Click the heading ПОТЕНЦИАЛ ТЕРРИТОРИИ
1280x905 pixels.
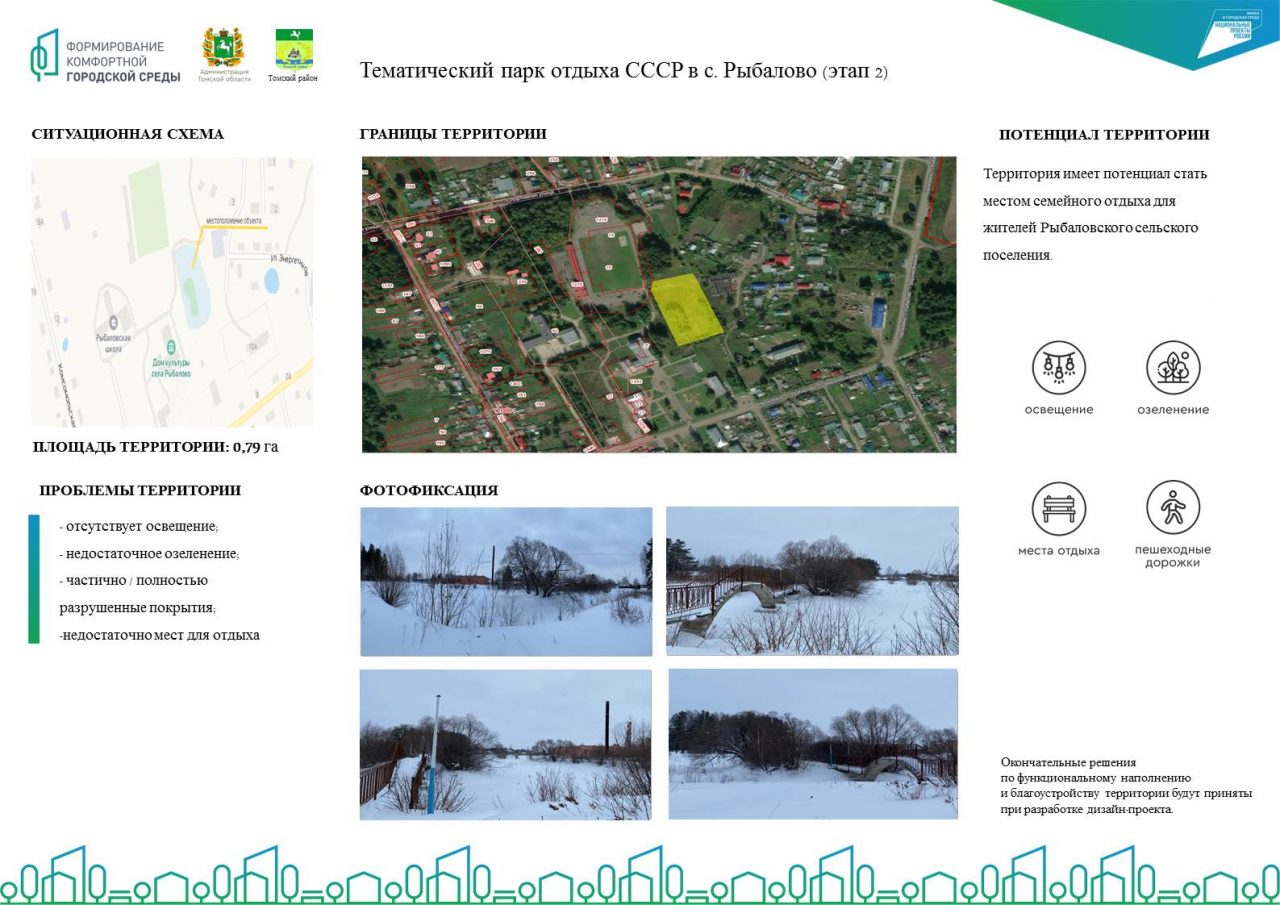tap(1104, 135)
